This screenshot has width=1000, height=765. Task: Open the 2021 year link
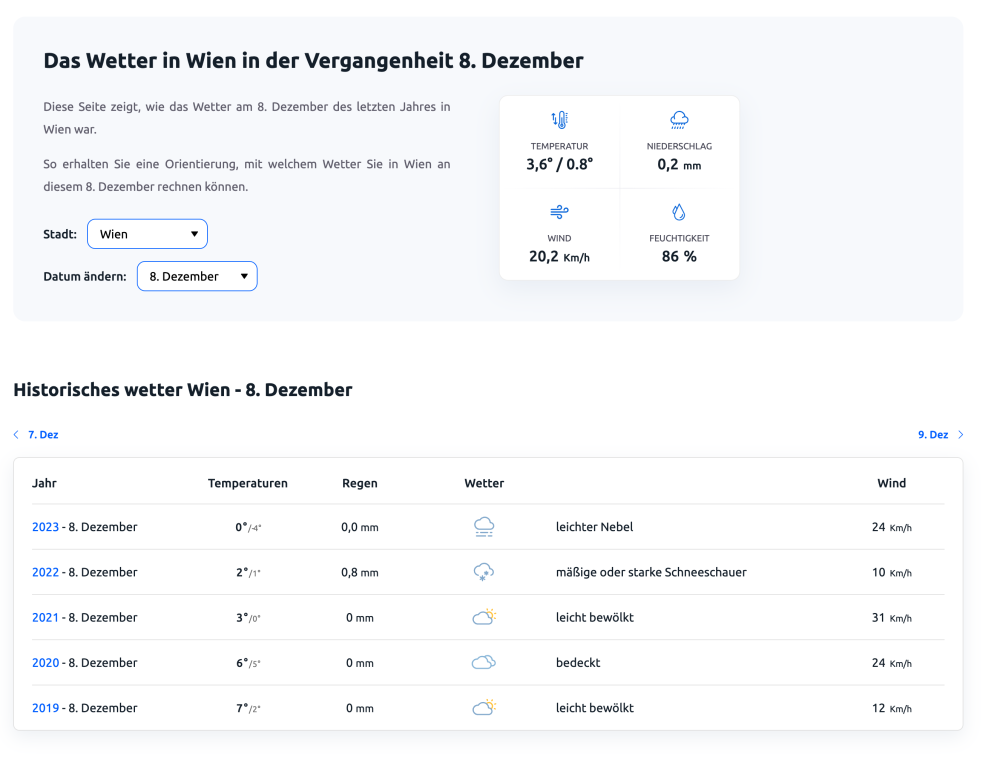(x=45, y=617)
